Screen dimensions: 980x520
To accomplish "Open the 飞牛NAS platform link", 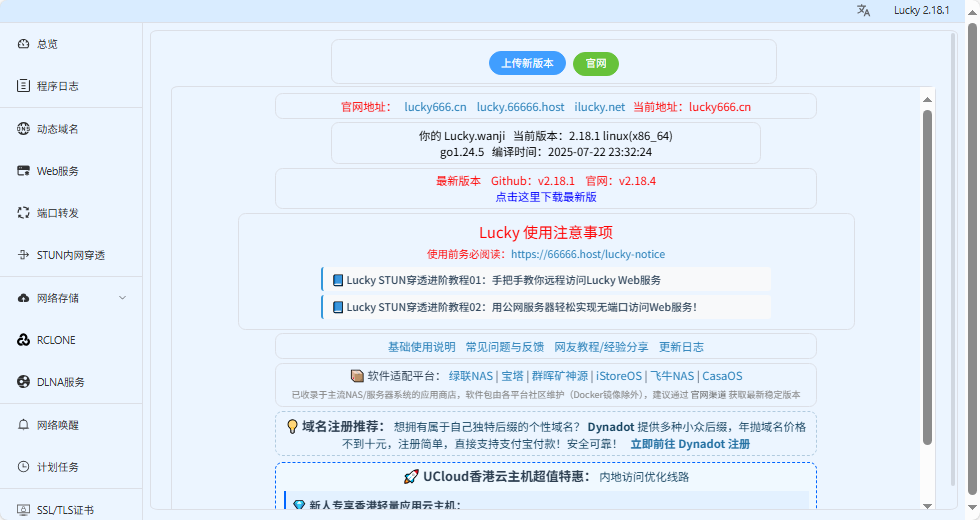I will 672,376.
